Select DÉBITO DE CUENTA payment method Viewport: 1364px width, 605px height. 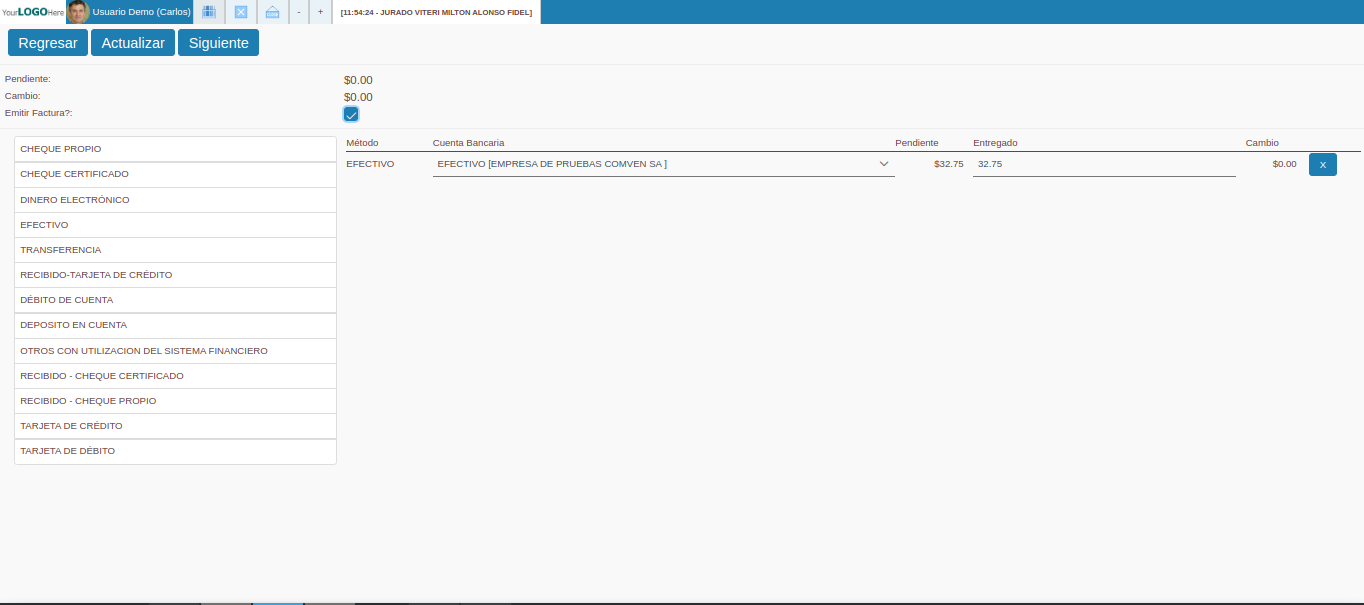pyautogui.click(x=175, y=300)
